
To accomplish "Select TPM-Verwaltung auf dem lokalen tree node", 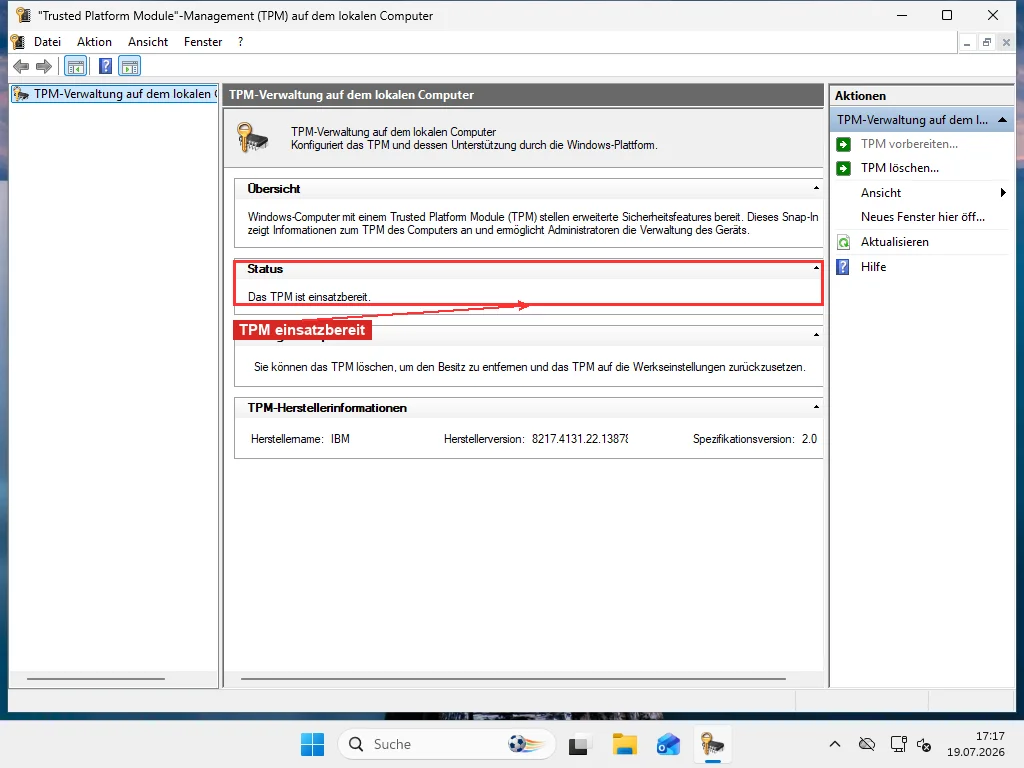I will [116, 94].
